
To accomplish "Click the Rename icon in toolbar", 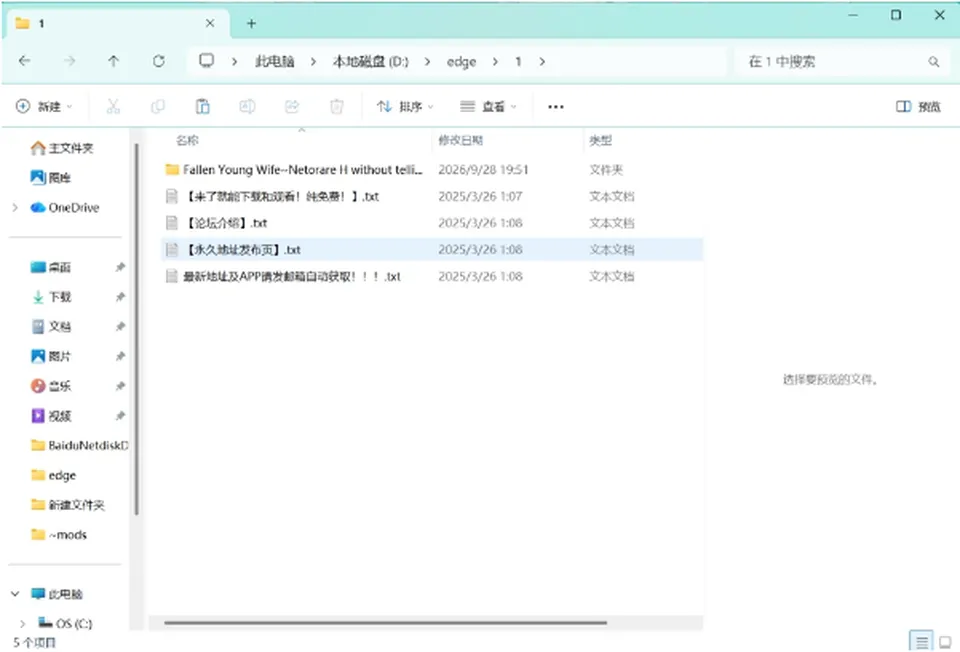I will [247, 107].
